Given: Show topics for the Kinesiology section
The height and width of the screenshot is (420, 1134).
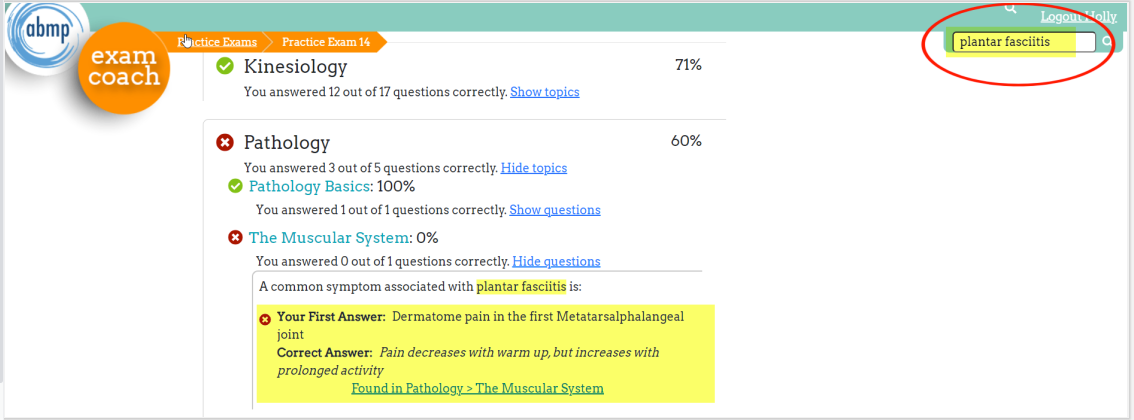Looking at the screenshot, I should click(544, 92).
